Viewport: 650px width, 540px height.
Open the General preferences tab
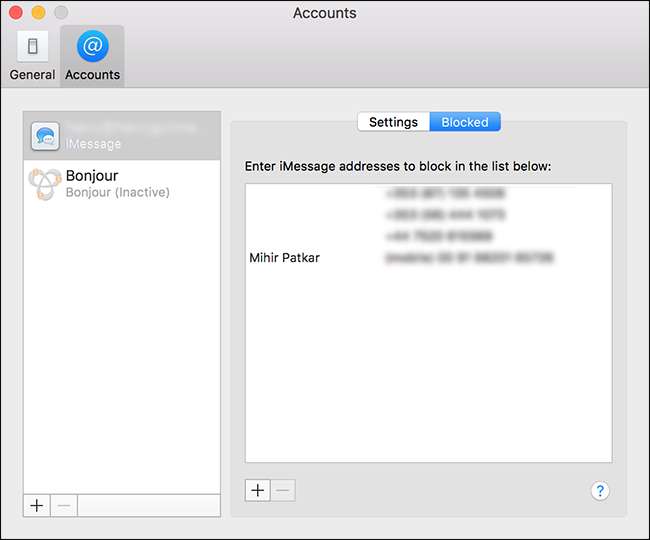(x=32, y=56)
